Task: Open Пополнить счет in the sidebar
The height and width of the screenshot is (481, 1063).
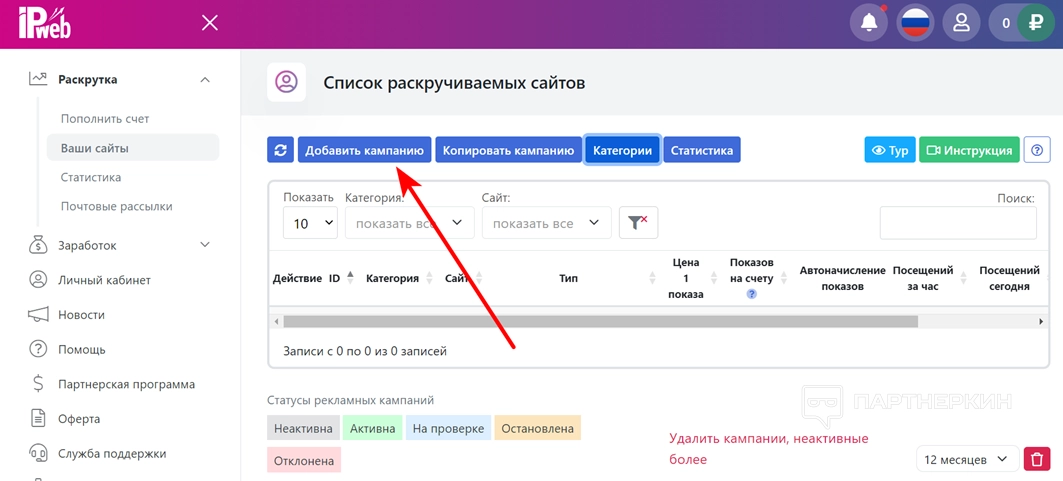Action: pos(105,118)
